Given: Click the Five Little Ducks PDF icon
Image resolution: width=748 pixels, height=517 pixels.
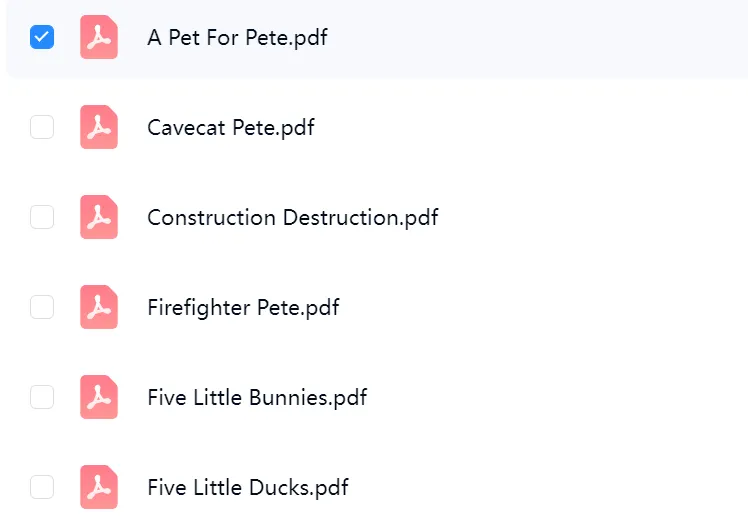Looking at the screenshot, I should click(x=99, y=488).
